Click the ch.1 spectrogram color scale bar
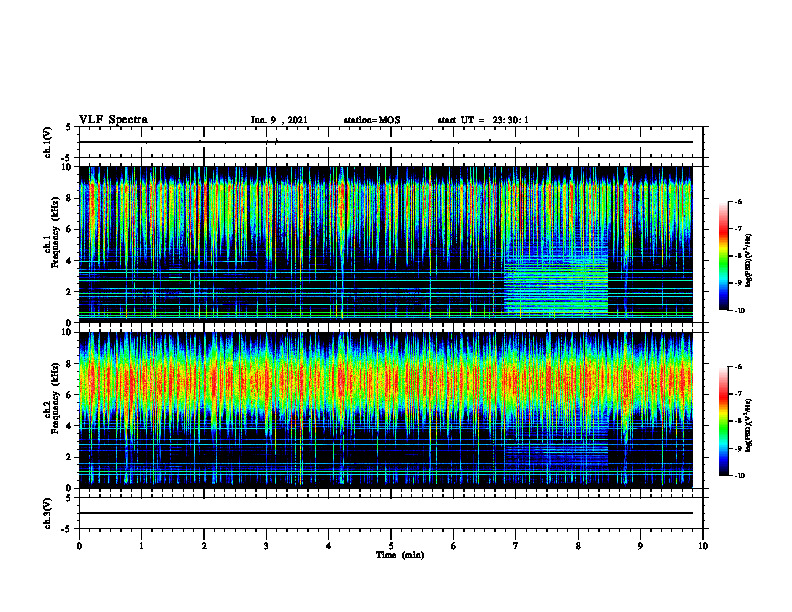The height and width of the screenshot is (612, 792). 723,256
